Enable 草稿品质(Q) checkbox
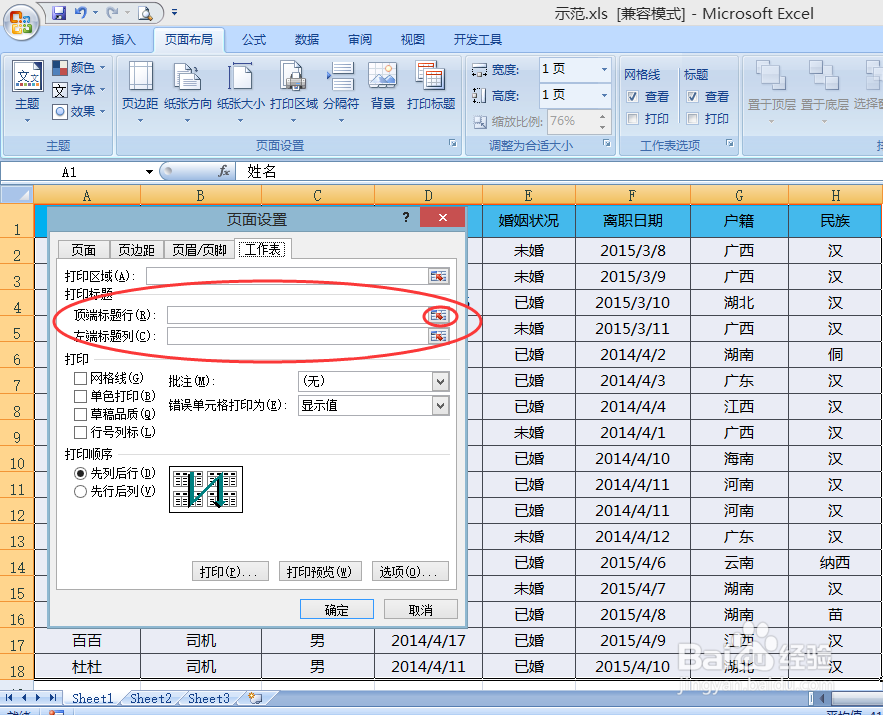The image size is (883, 715). click(x=81, y=414)
